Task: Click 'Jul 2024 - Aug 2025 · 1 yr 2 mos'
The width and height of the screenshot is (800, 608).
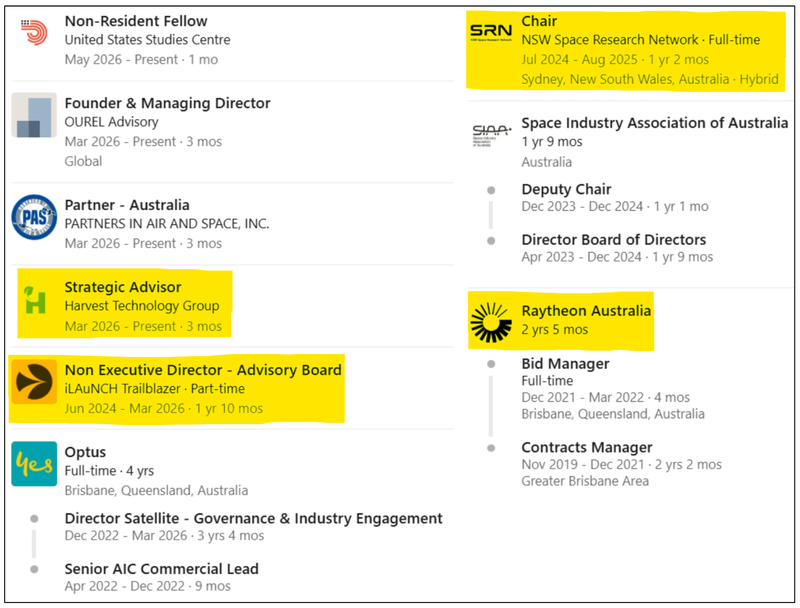Action: [615, 60]
